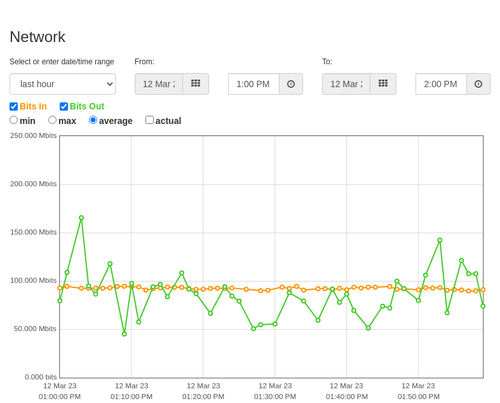Screen dimensions: 500x403
Task: Click the From date field showing 12 Mar
Action: (x=159, y=84)
